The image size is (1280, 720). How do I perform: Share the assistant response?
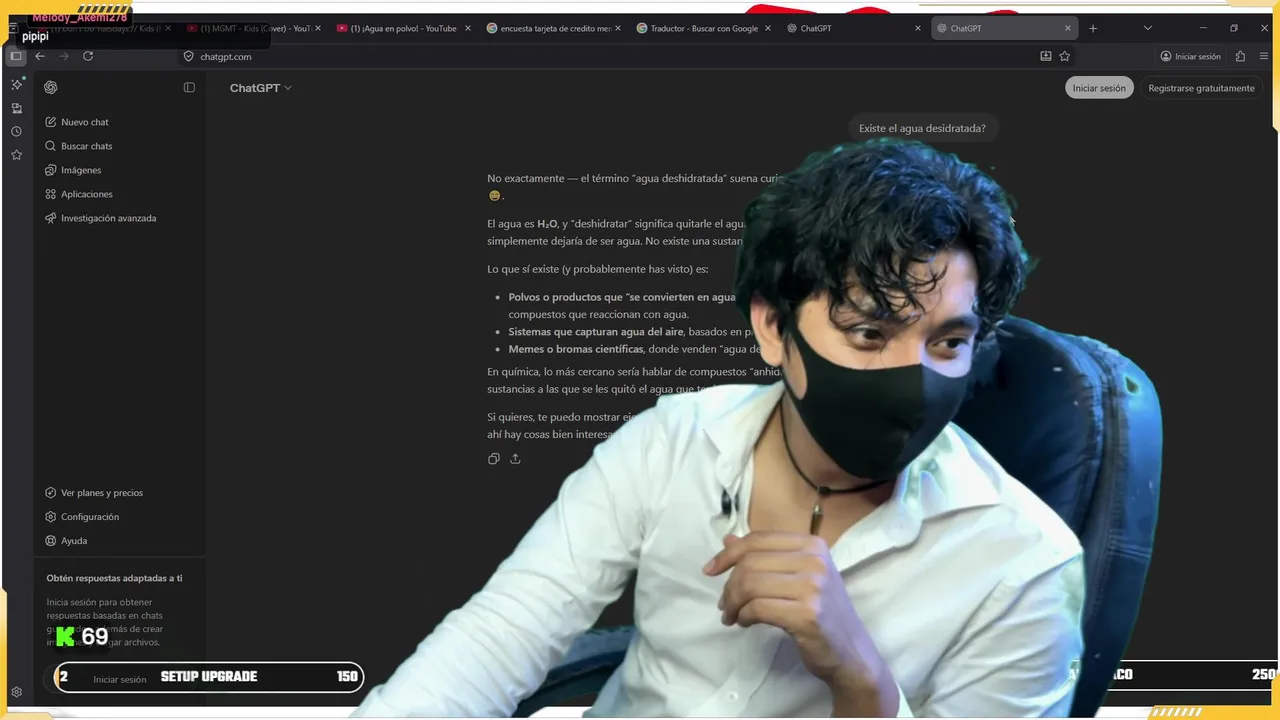[515, 459]
